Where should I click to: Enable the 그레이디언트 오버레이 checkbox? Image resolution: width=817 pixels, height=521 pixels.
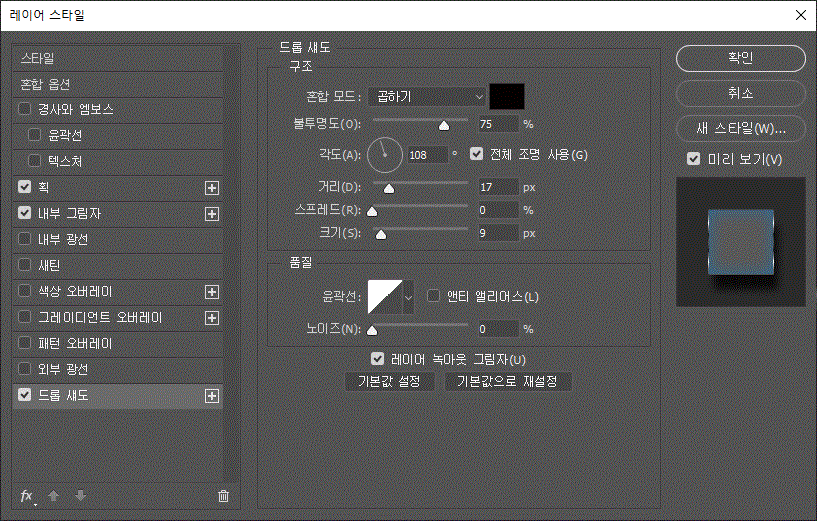click(x=24, y=317)
